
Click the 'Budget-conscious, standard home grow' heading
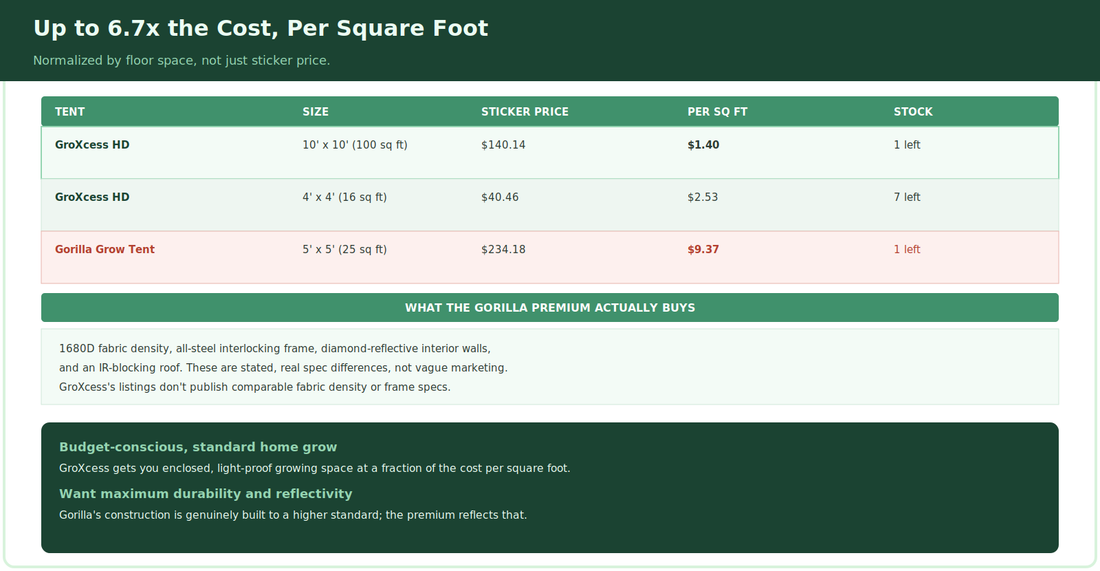pyautogui.click(x=198, y=447)
